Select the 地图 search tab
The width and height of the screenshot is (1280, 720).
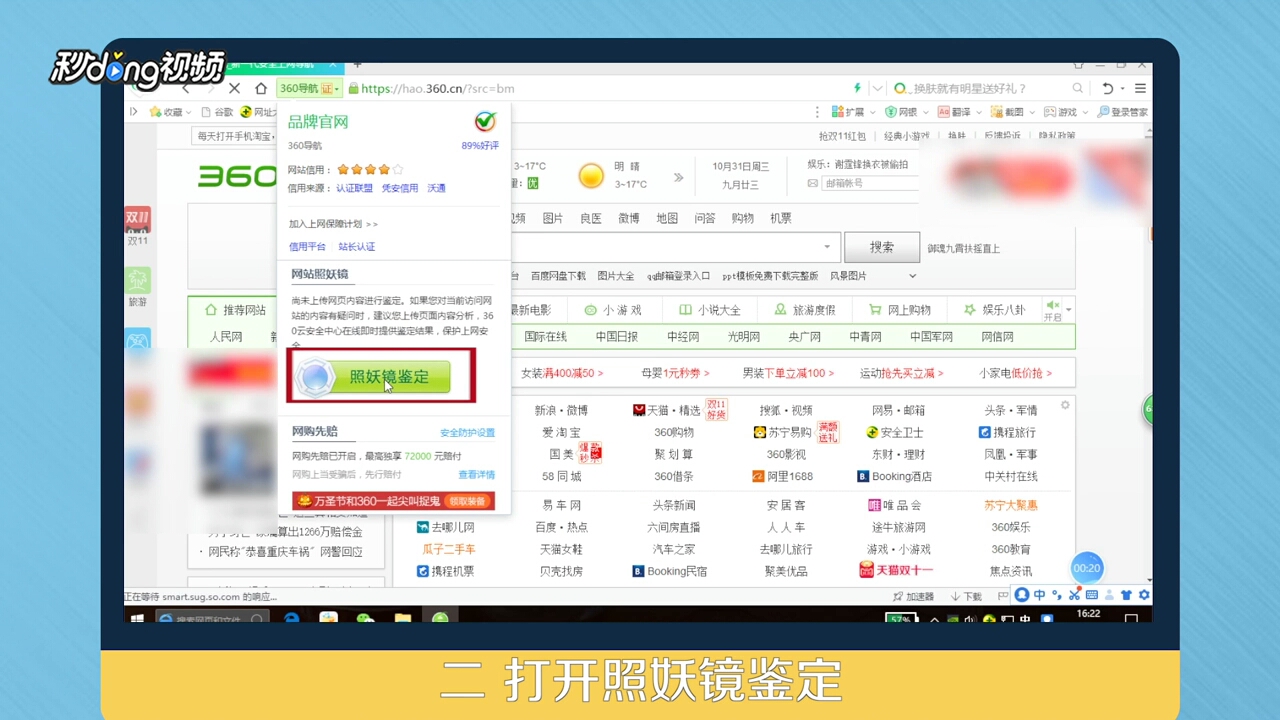(667, 218)
